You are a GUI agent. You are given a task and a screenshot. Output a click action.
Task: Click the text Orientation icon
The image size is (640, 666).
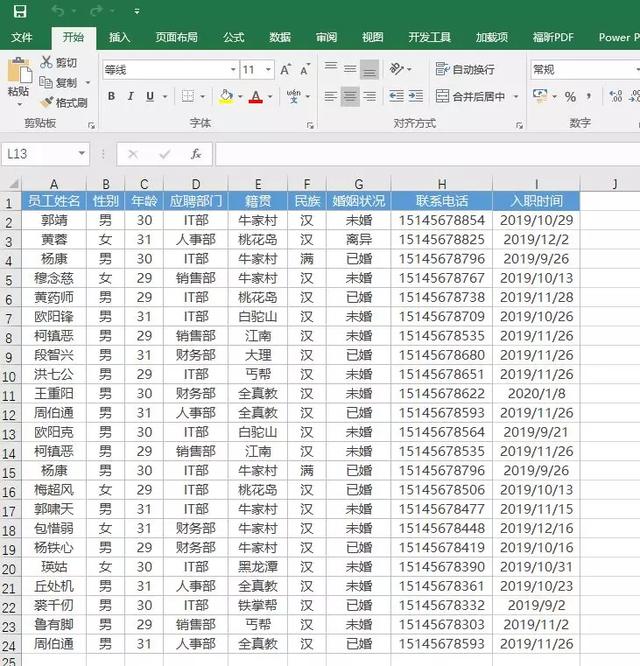(397, 68)
